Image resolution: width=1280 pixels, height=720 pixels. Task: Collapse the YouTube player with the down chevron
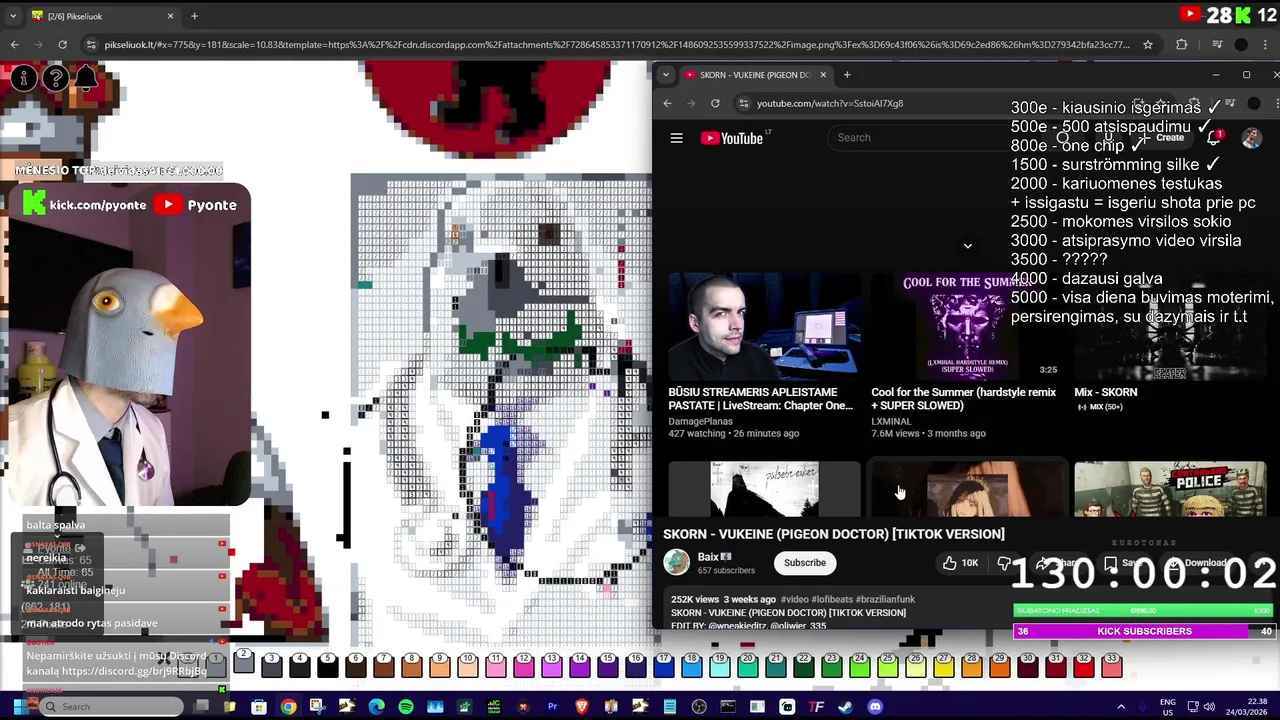pos(967,246)
